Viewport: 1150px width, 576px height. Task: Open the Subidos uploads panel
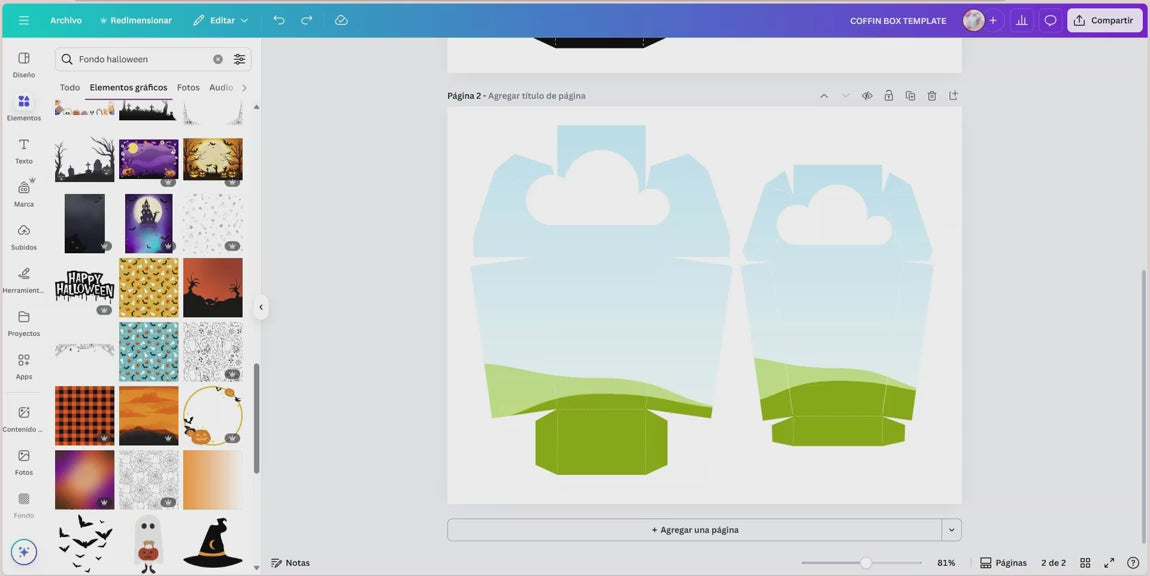(x=24, y=236)
